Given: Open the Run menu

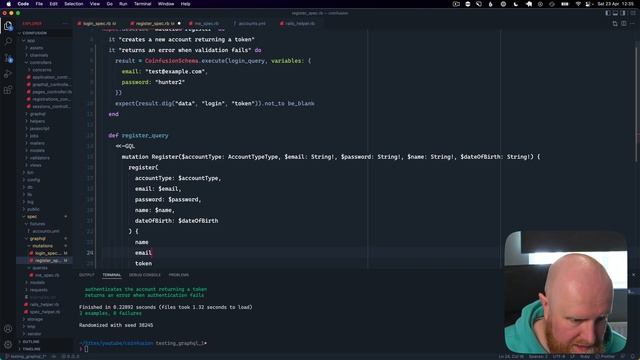Looking at the screenshot, I should [123, 4].
